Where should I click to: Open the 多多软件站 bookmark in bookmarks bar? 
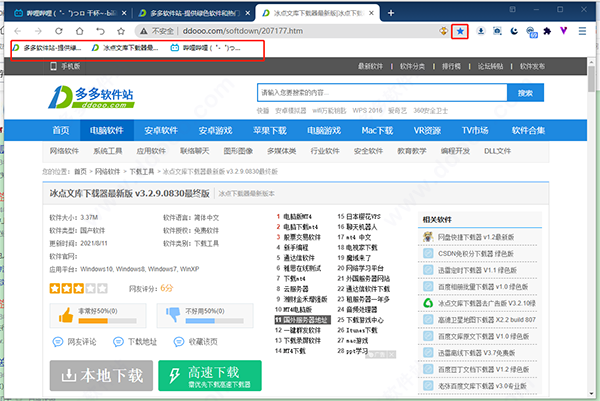point(47,48)
